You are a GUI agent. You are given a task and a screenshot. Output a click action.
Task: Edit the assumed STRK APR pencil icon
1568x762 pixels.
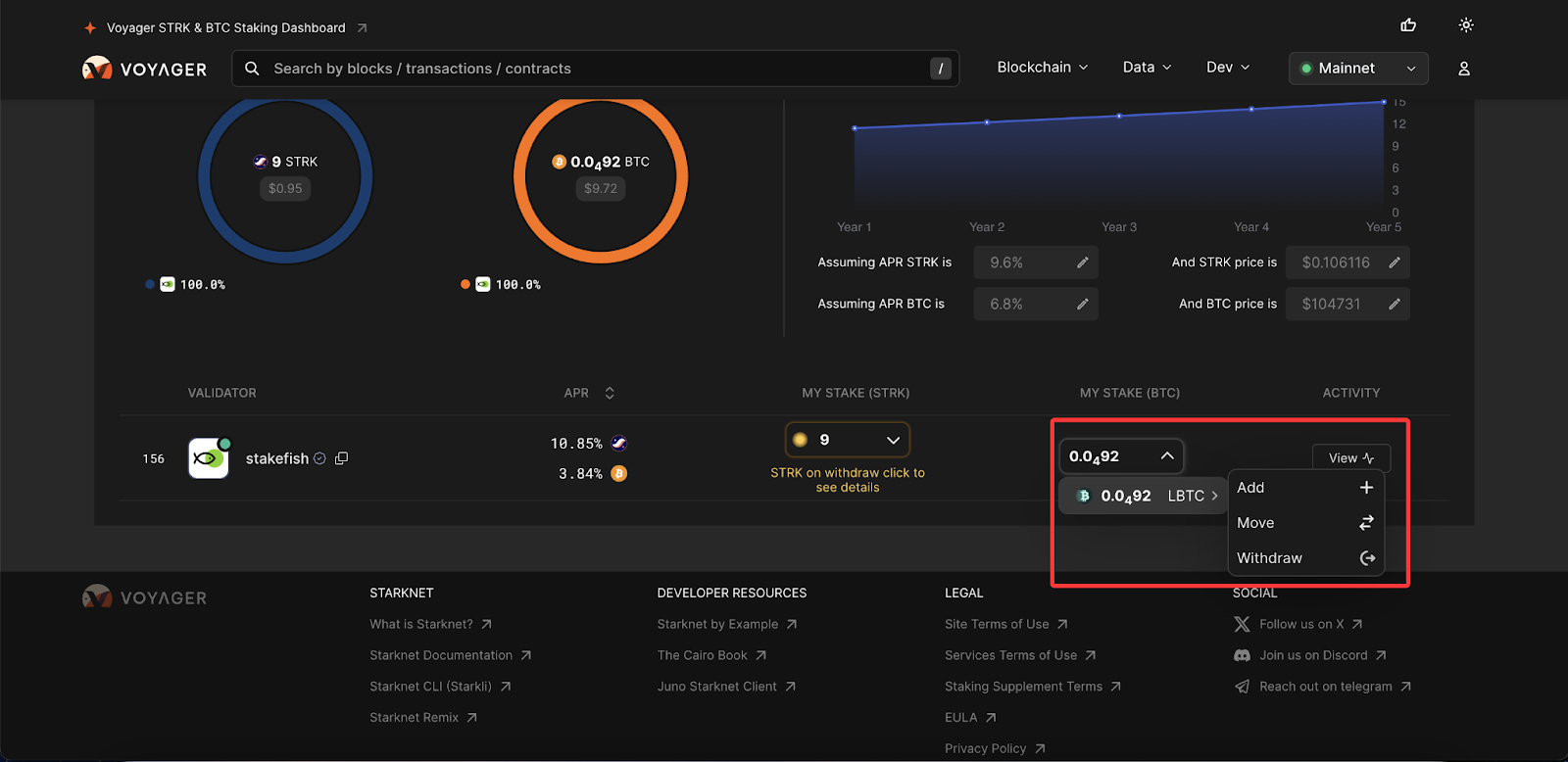point(1082,262)
